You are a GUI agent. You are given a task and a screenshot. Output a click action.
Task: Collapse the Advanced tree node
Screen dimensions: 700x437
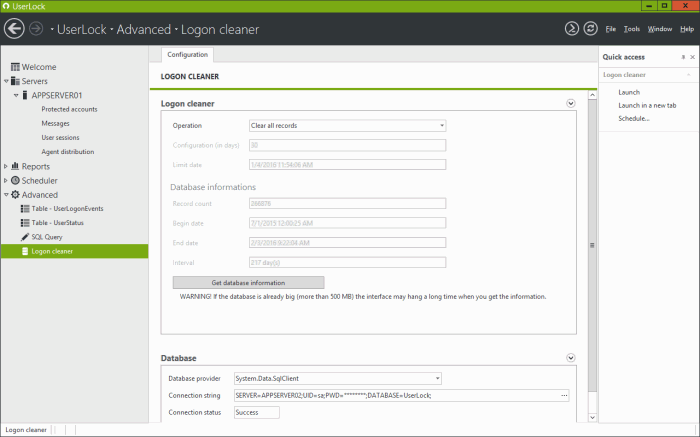click(x=6, y=195)
